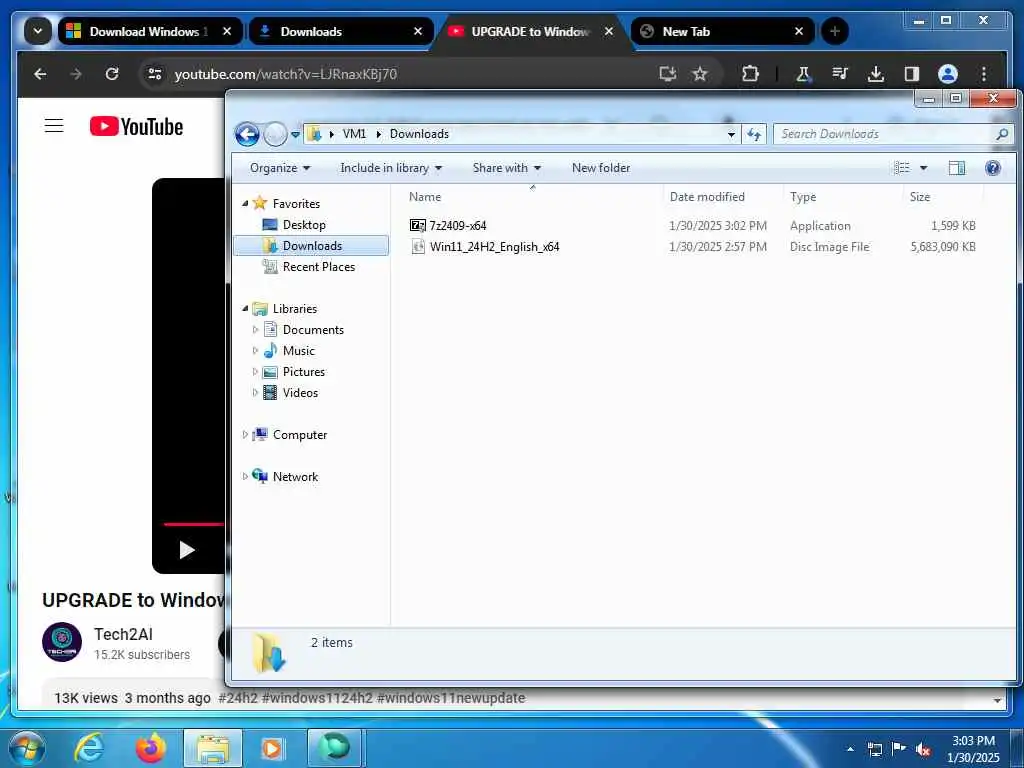
Task: Select the Pictures library
Action: pos(304,372)
